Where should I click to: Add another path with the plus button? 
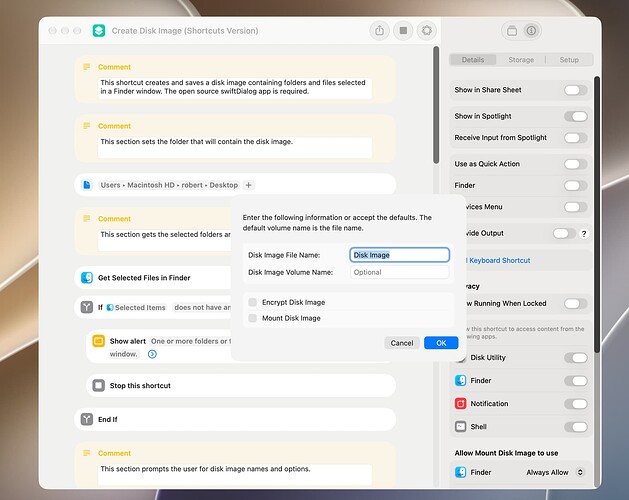248,185
